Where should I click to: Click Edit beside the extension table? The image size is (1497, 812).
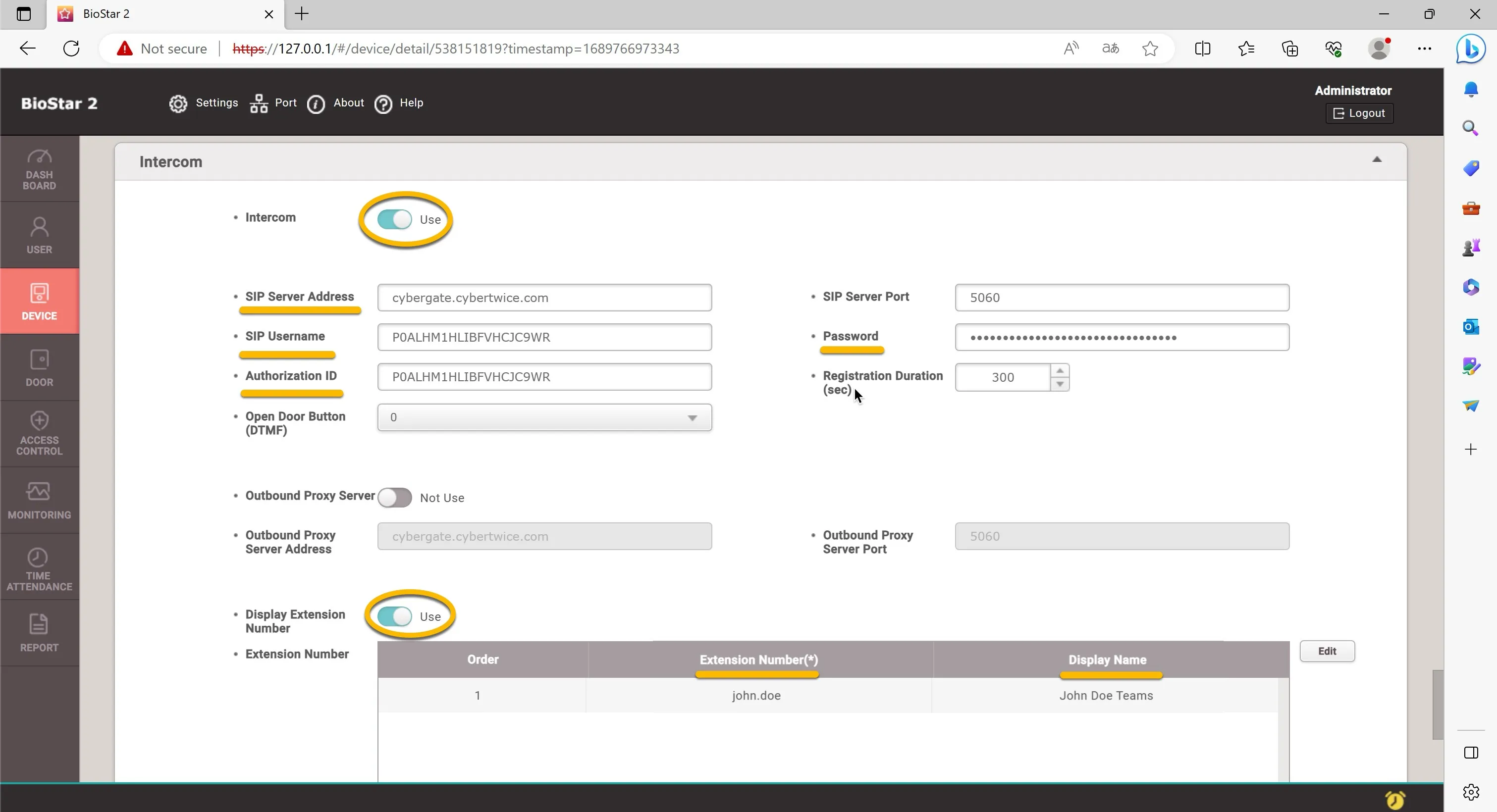coord(1327,651)
